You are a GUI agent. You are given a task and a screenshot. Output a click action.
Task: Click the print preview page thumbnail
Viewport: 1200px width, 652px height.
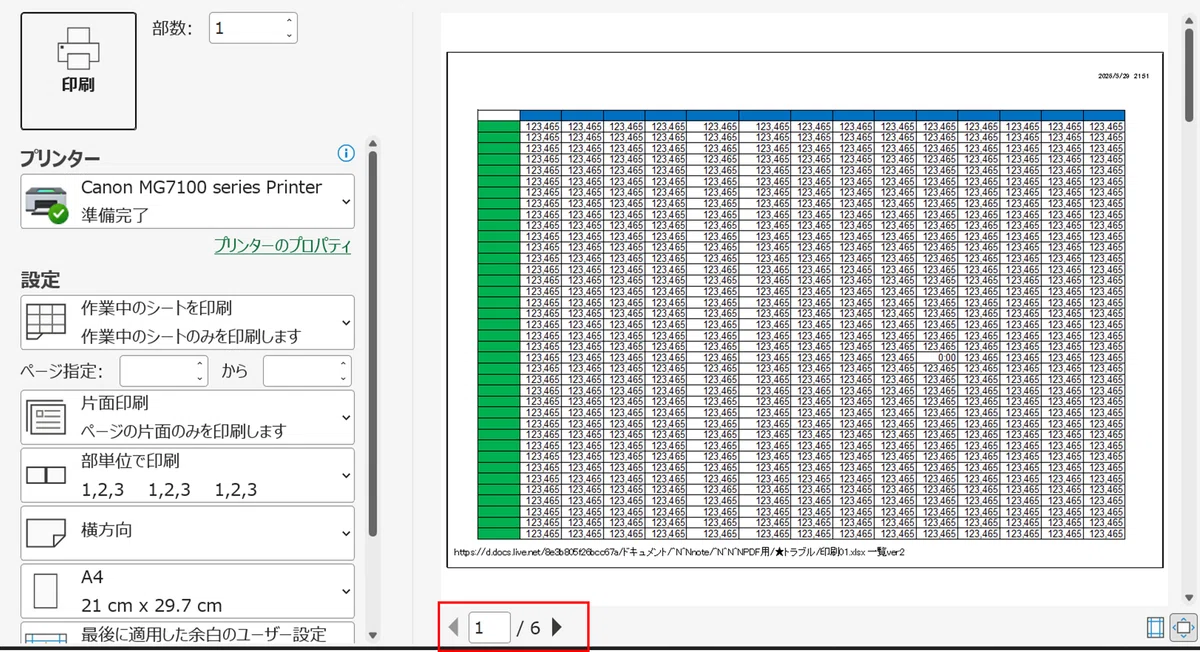[805, 309]
